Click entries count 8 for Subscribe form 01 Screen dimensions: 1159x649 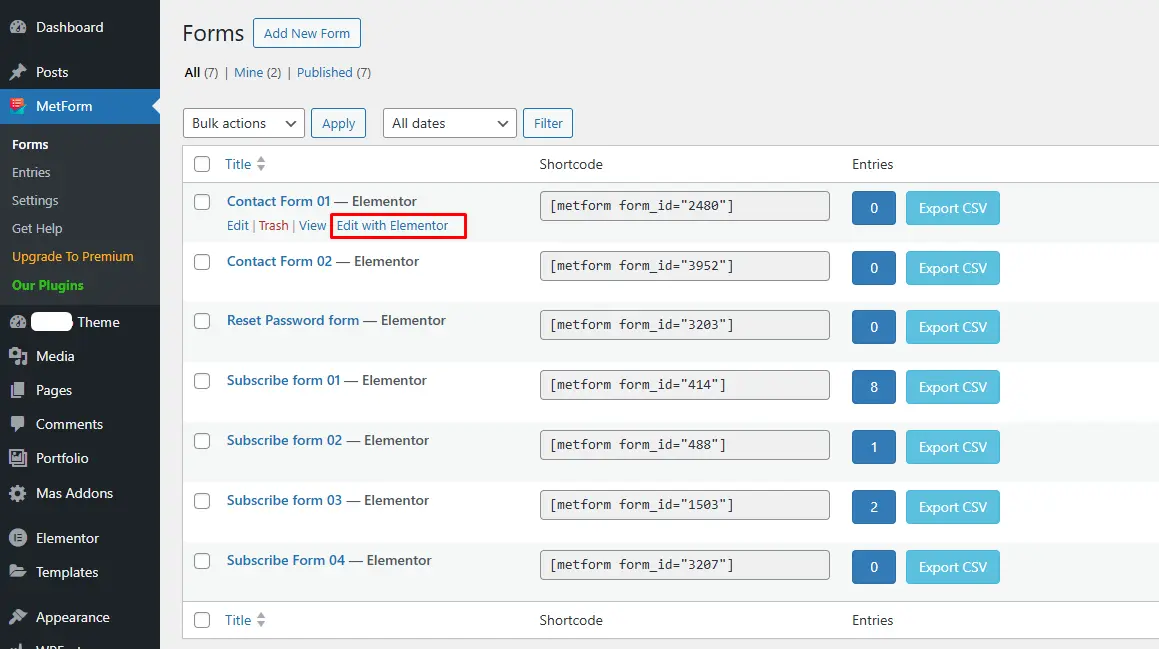tap(874, 387)
